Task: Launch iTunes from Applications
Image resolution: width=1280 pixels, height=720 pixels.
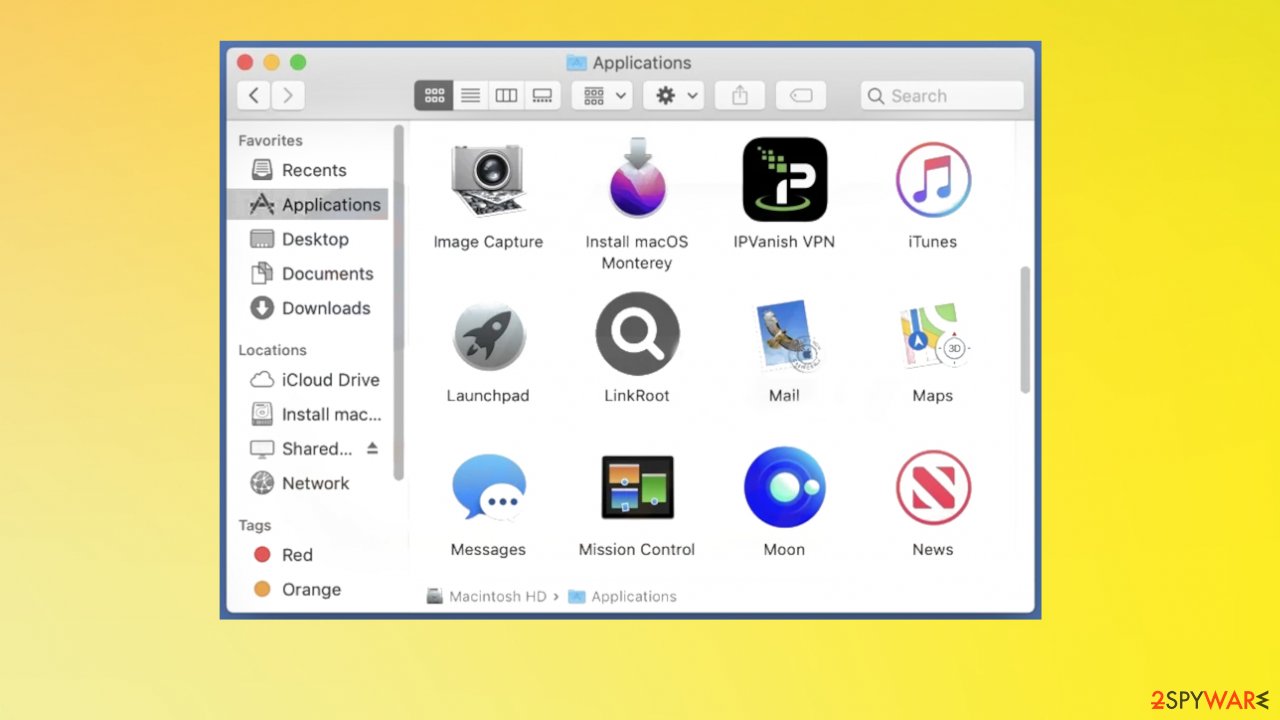Action: coord(932,180)
